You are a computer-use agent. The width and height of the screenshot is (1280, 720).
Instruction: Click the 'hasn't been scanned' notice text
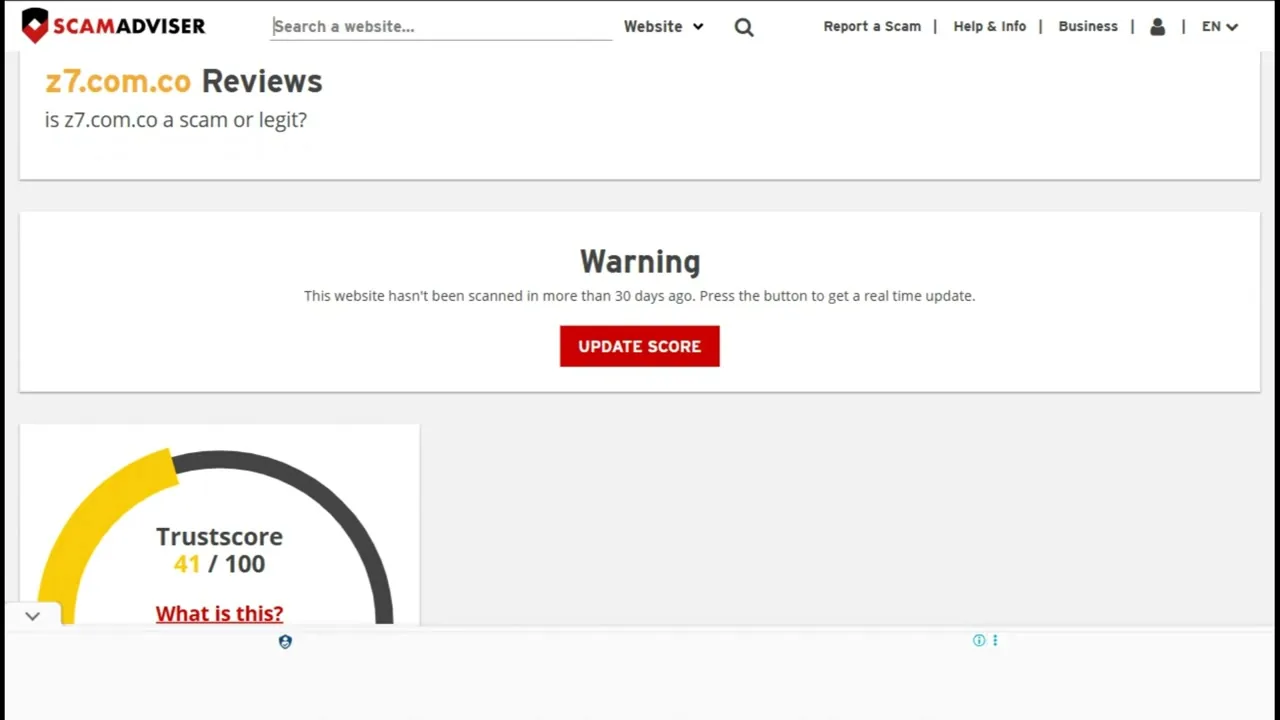[640, 296]
